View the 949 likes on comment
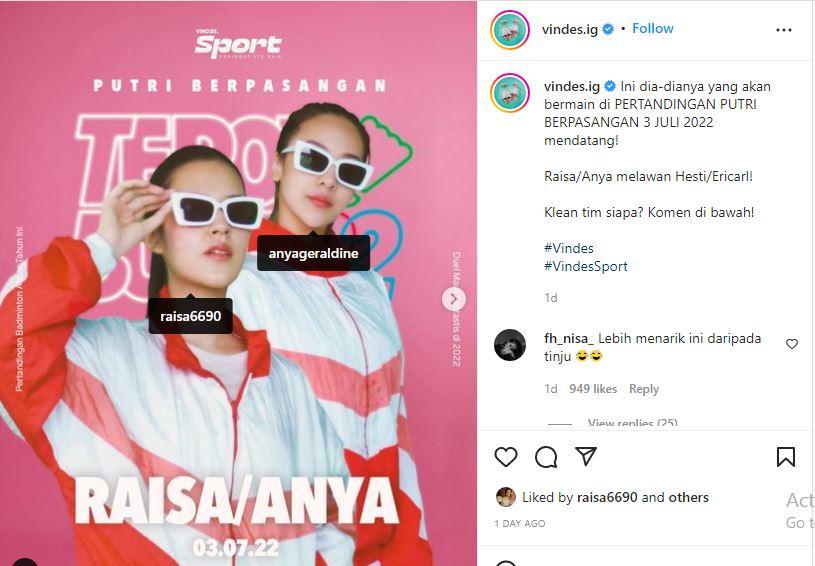The height and width of the screenshot is (566, 815). pos(593,389)
